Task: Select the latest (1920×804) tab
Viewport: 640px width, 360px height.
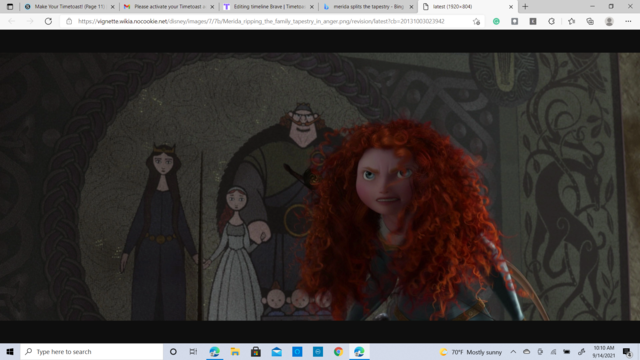Action: [468, 7]
